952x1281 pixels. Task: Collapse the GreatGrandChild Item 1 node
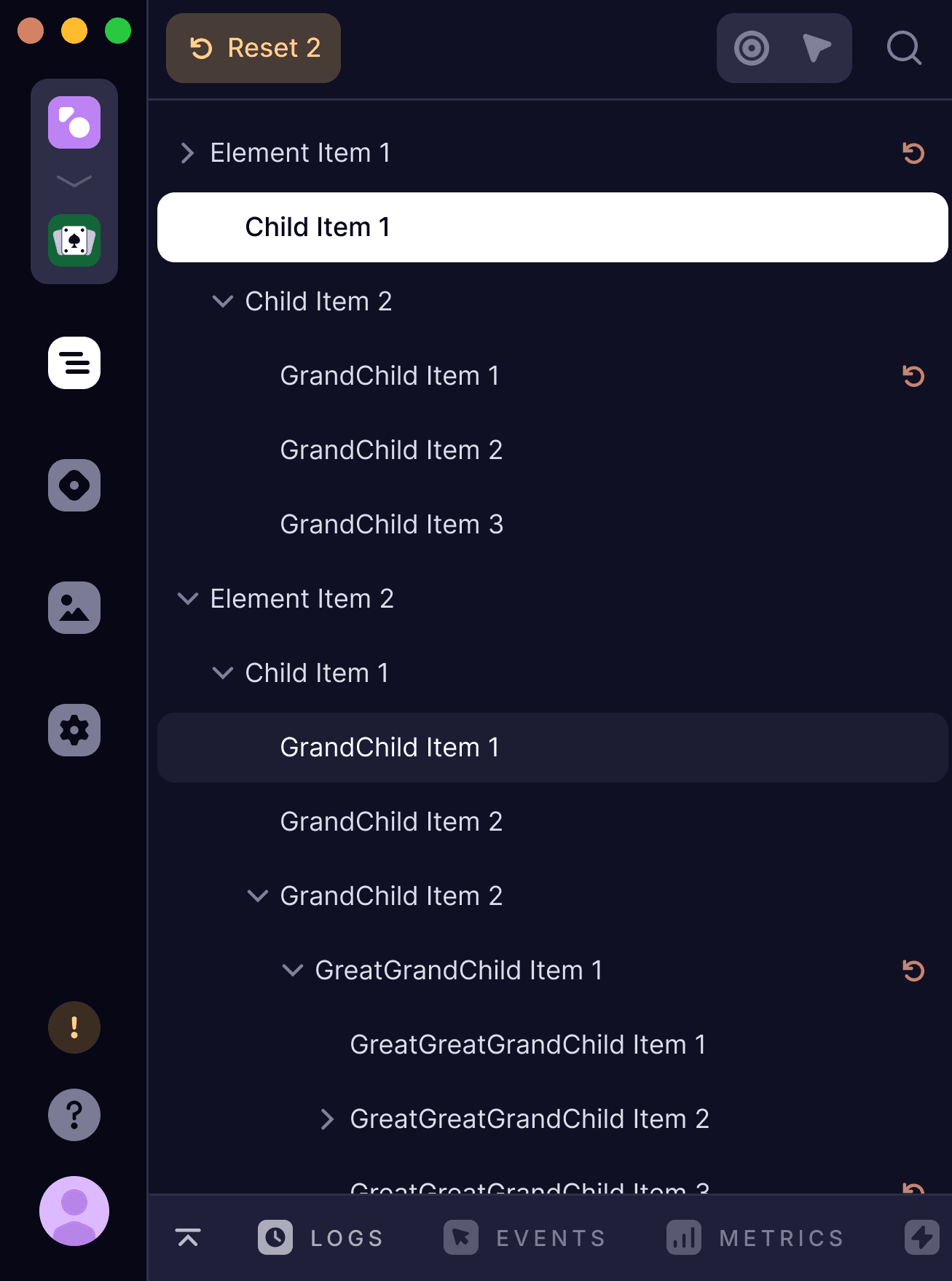point(292,971)
